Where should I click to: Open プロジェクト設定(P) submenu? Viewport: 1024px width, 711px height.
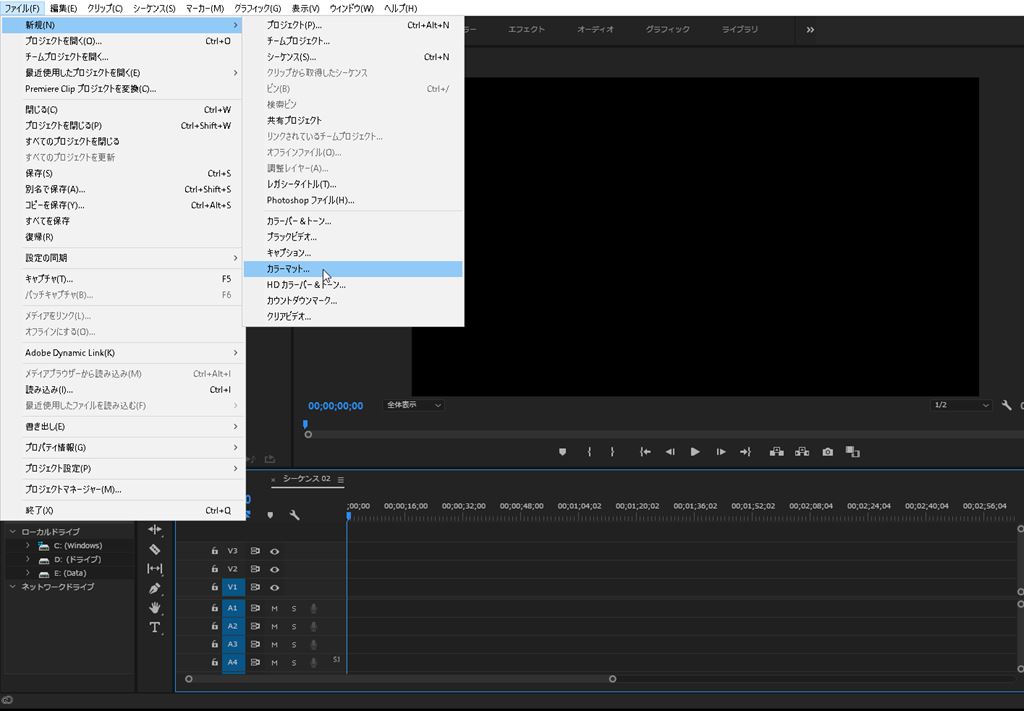click(123, 469)
